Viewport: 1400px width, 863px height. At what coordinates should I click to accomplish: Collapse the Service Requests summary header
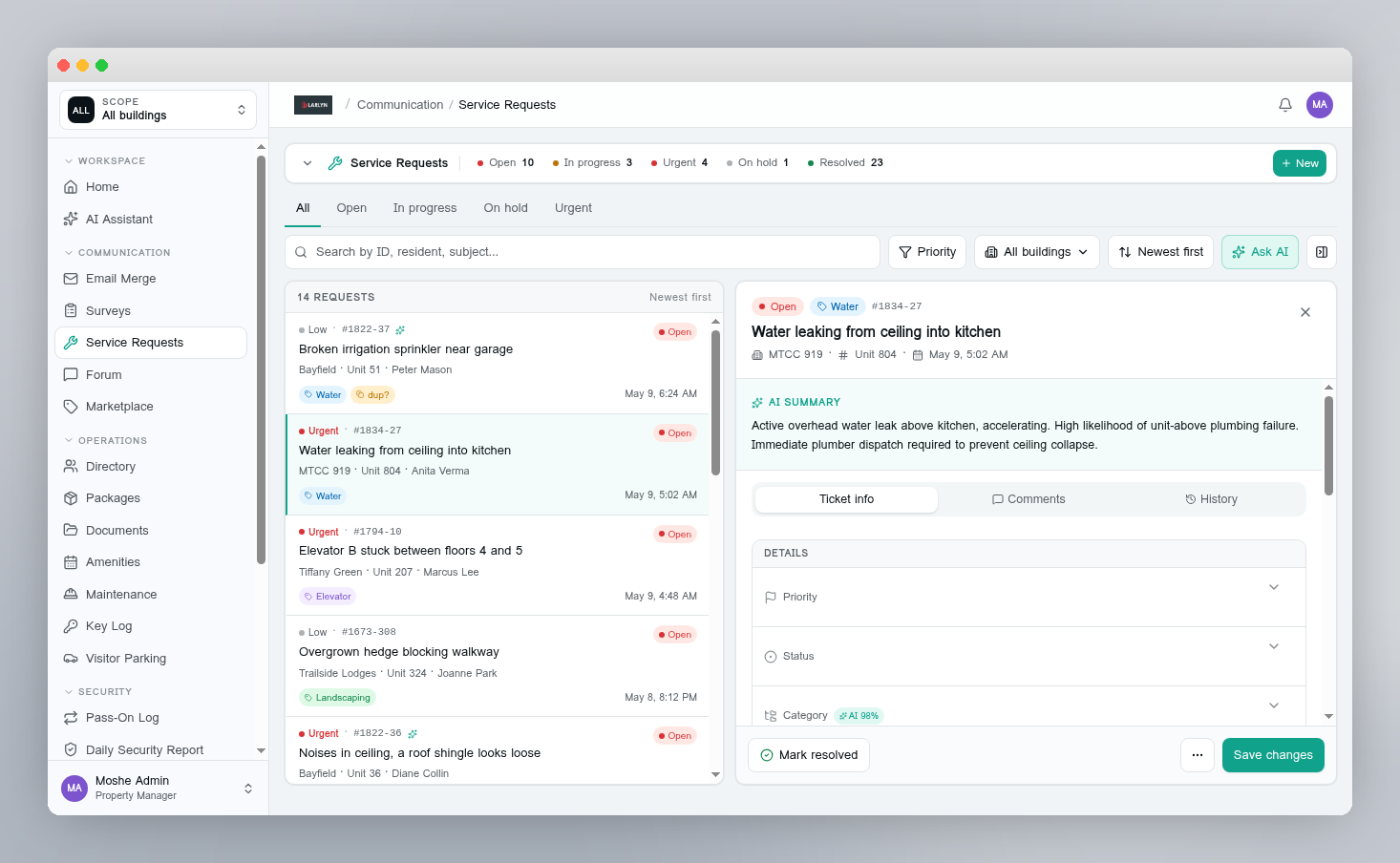point(308,163)
